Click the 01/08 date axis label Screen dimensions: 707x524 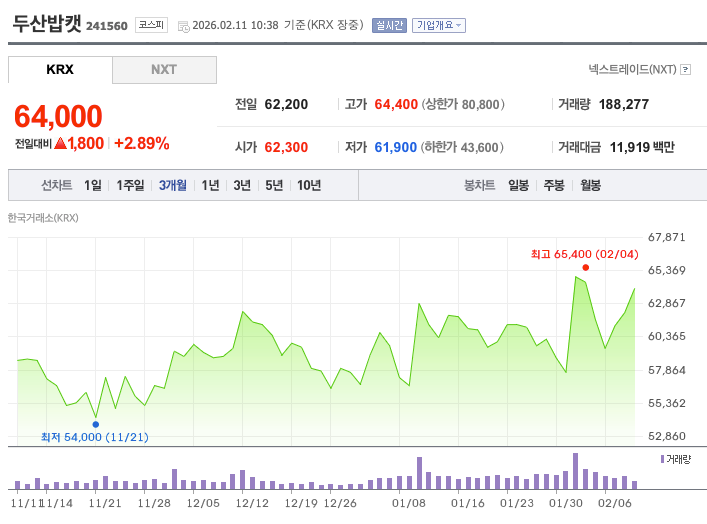click(409, 503)
